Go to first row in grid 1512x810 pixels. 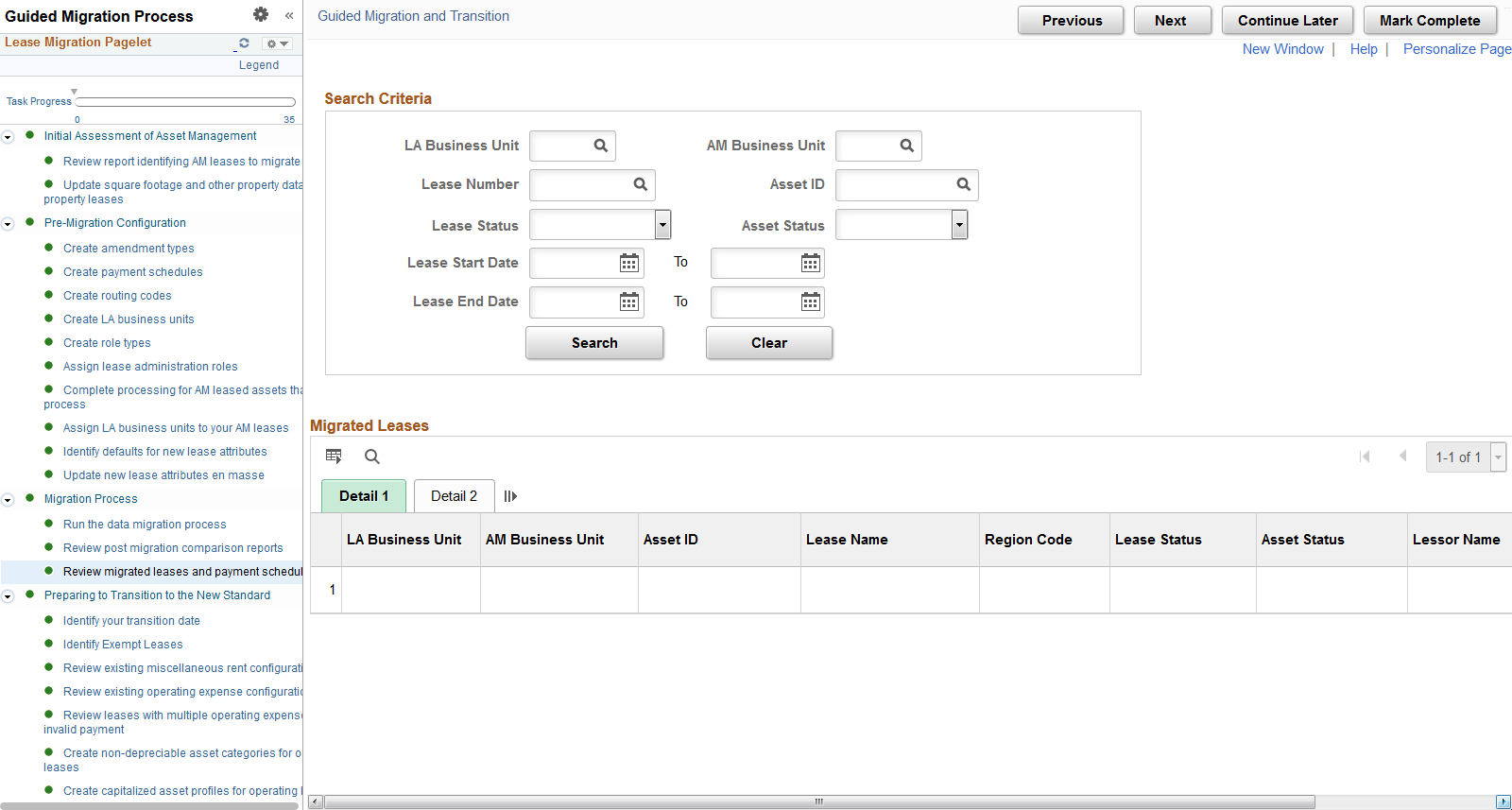pyautogui.click(x=1365, y=457)
